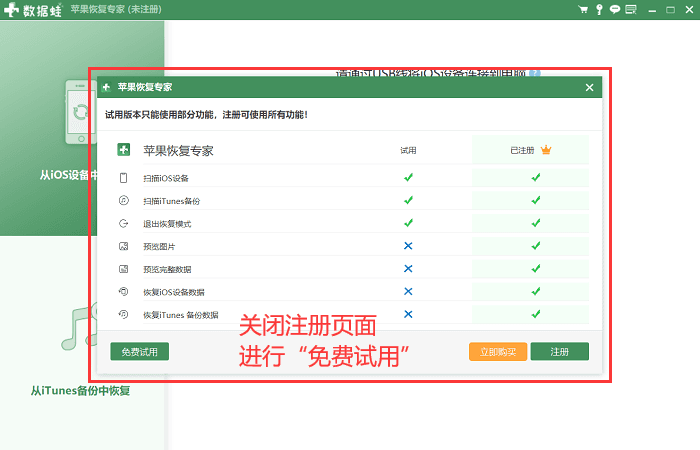Click the picture icon beside 预览图片
The image size is (700, 450).
[124, 246]
